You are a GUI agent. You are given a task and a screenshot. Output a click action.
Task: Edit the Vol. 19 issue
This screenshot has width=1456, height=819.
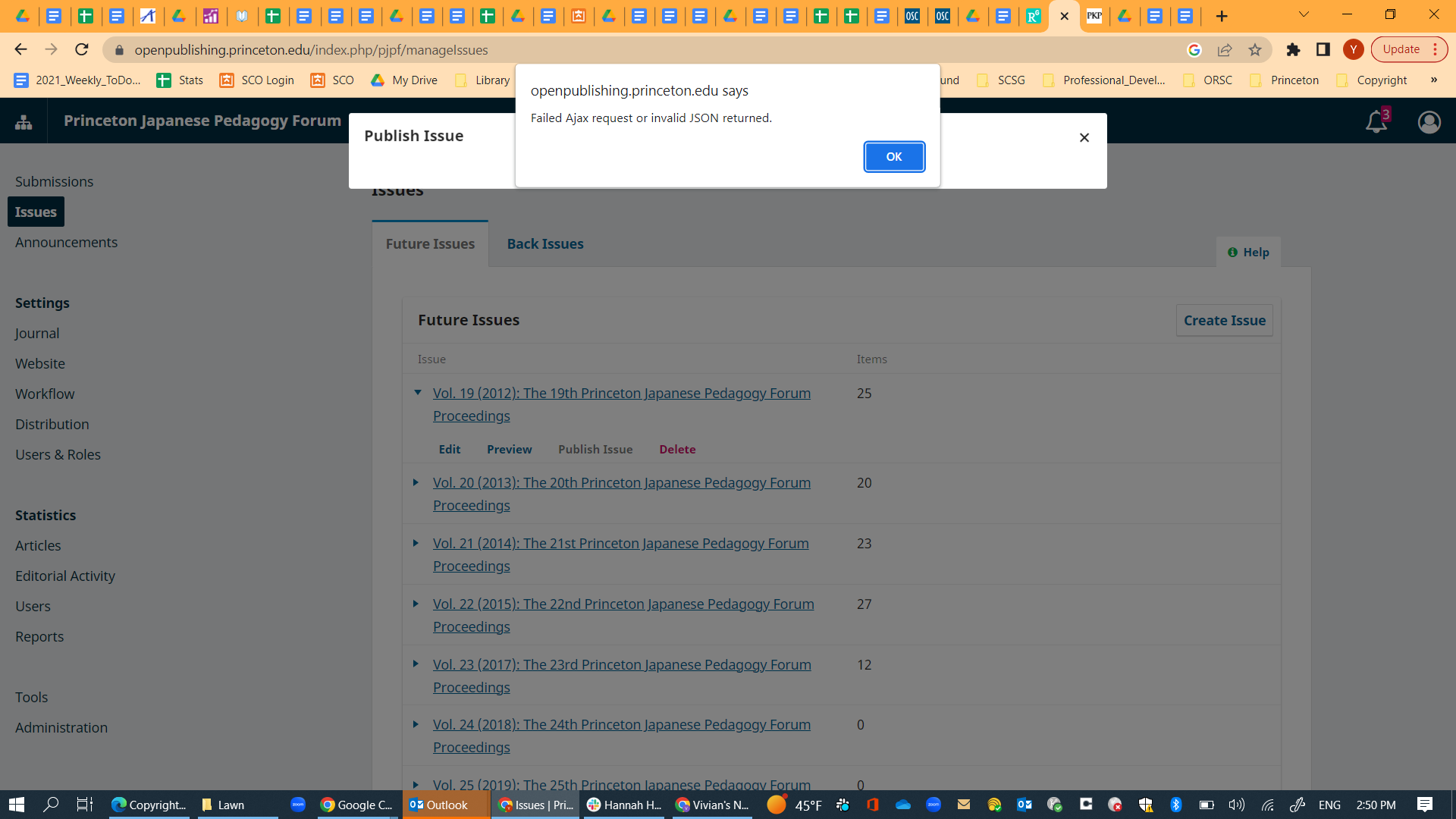tap(450, 449)
